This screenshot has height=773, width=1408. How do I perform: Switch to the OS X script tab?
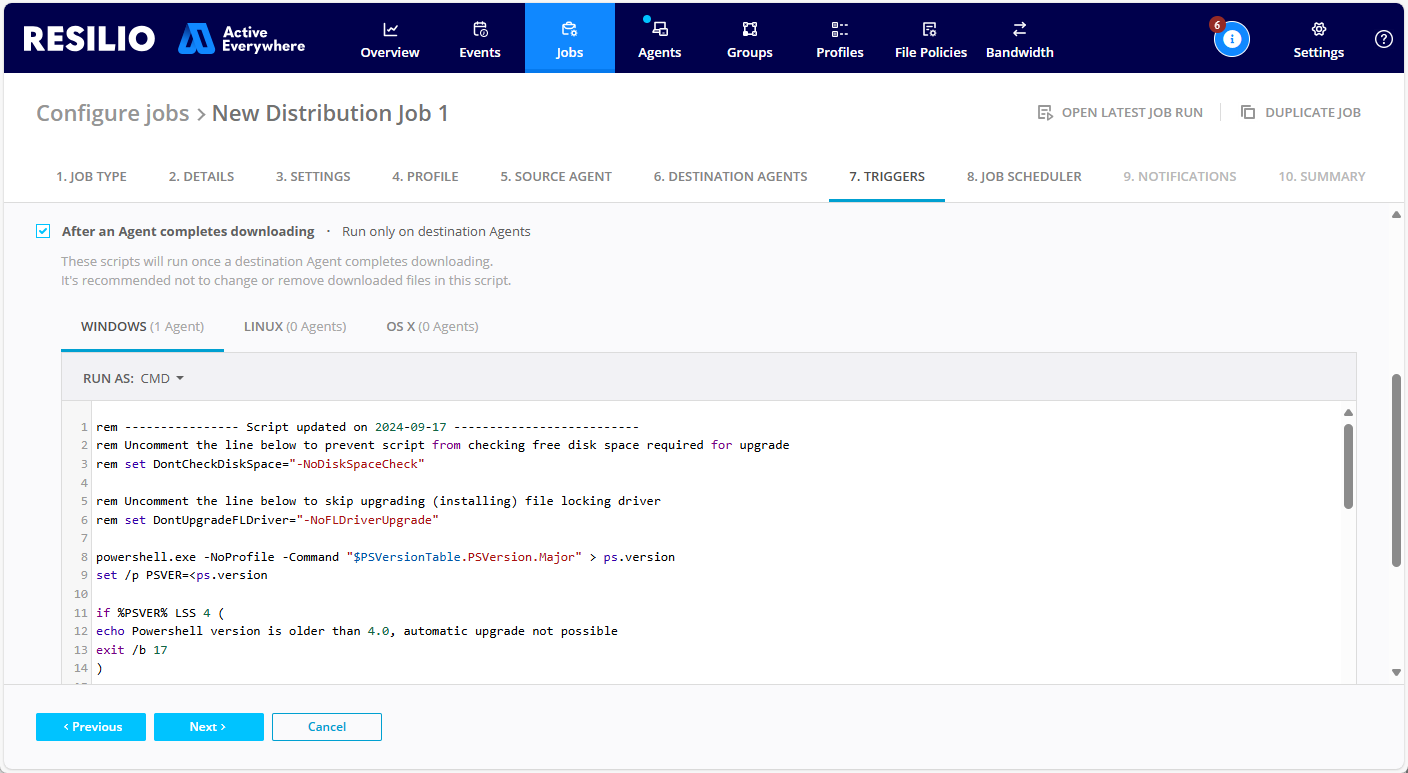(432, 327)
